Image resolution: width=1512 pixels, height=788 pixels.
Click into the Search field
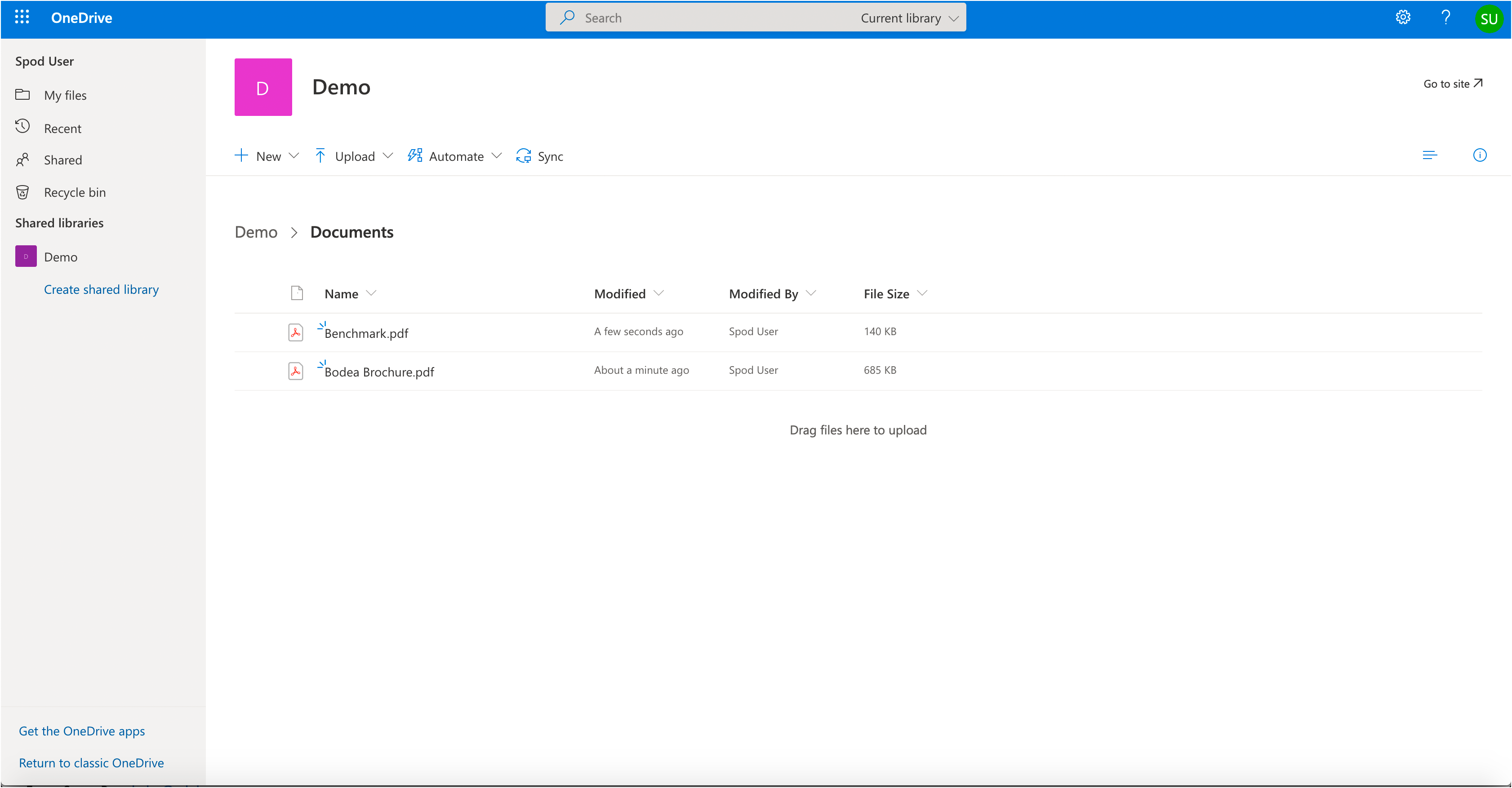click(x=704, y=18)
